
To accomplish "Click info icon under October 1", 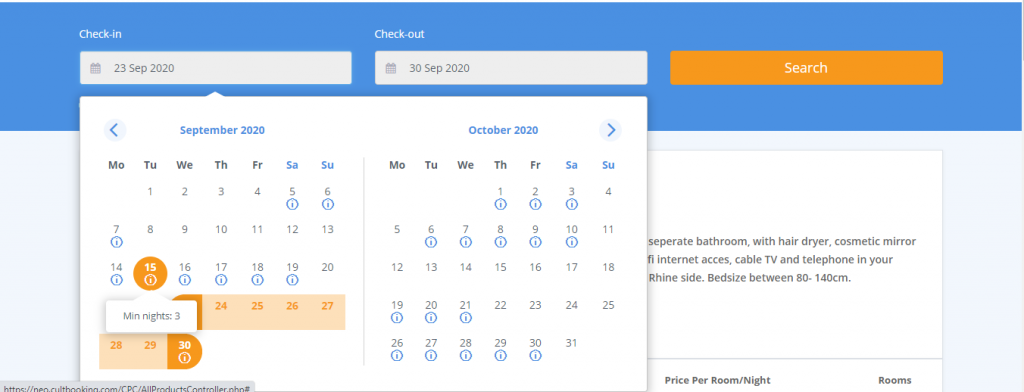I will [x=500, y=204].
